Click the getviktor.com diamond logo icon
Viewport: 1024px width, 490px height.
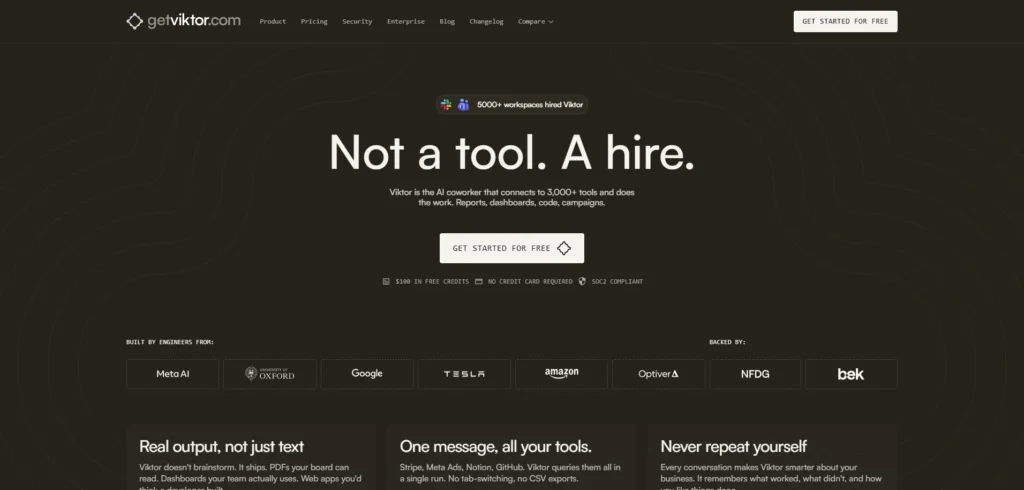tap(135, 21)
